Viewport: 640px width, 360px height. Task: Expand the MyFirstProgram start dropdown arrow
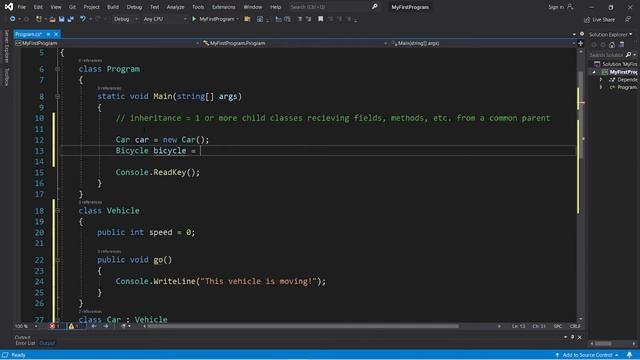(x=238, y=19)
